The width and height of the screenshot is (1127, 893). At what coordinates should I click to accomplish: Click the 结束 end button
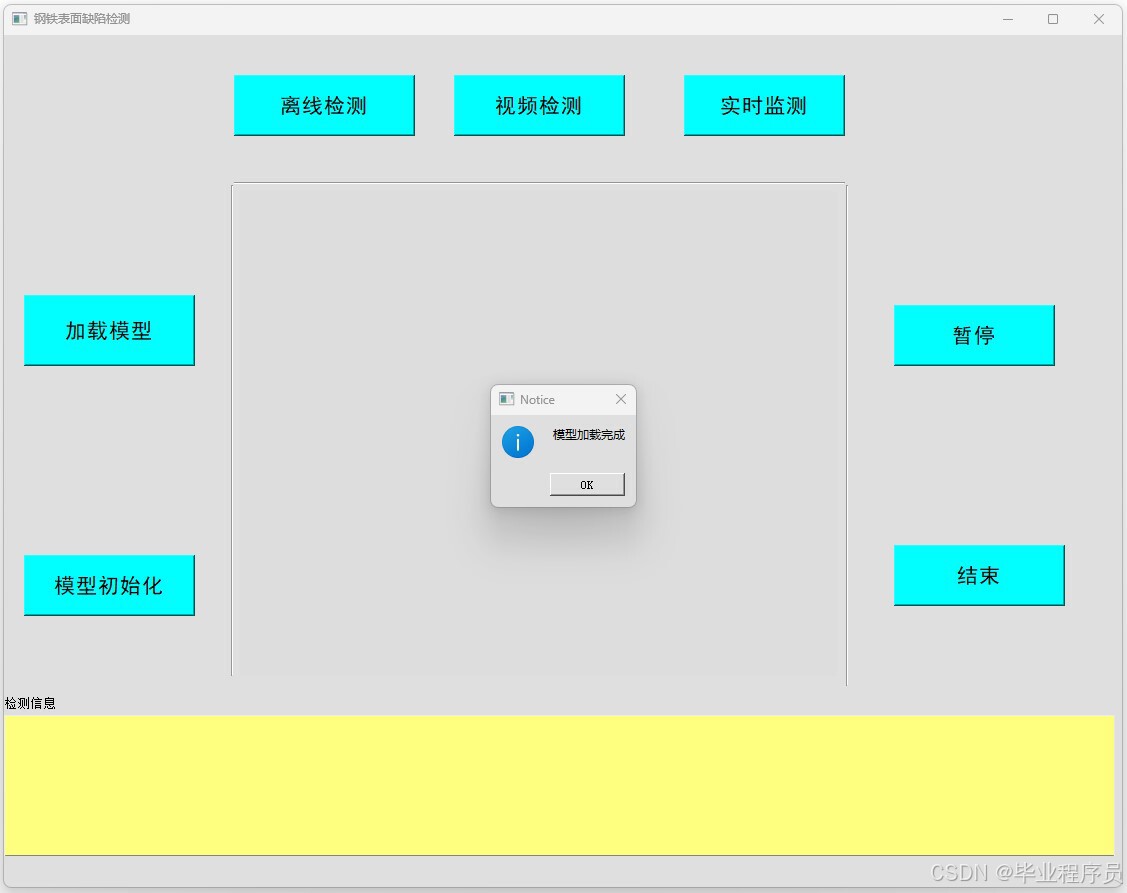(x=979, y=575)
